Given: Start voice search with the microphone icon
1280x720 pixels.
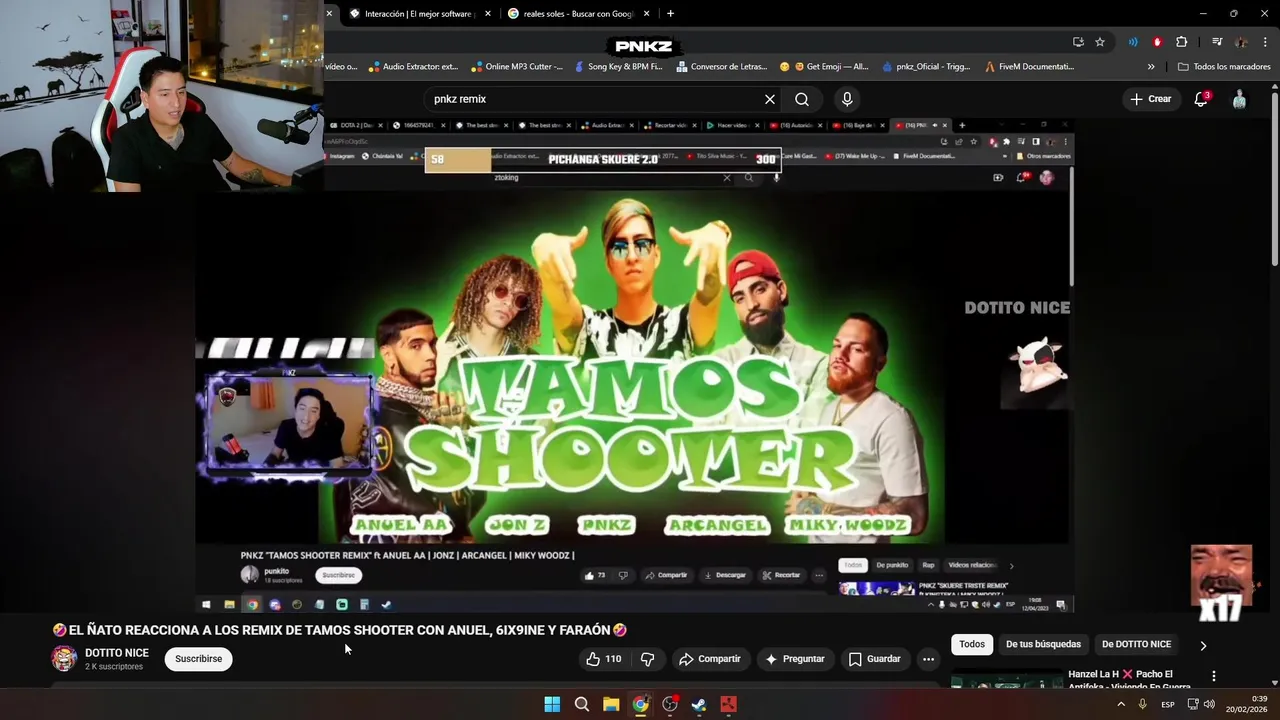Looking at the screenshot, I should click(x=847, y=99).
